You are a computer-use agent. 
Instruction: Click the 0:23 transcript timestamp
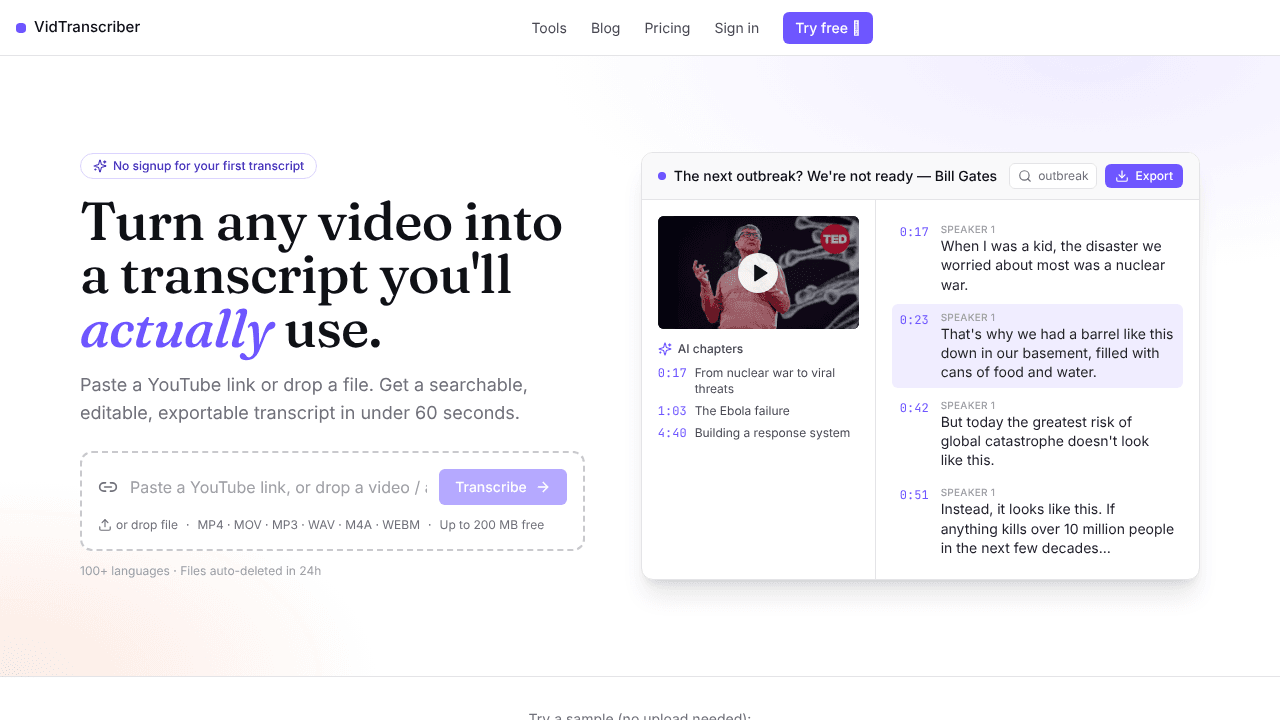pyautogui.click(x=914, y=320)
